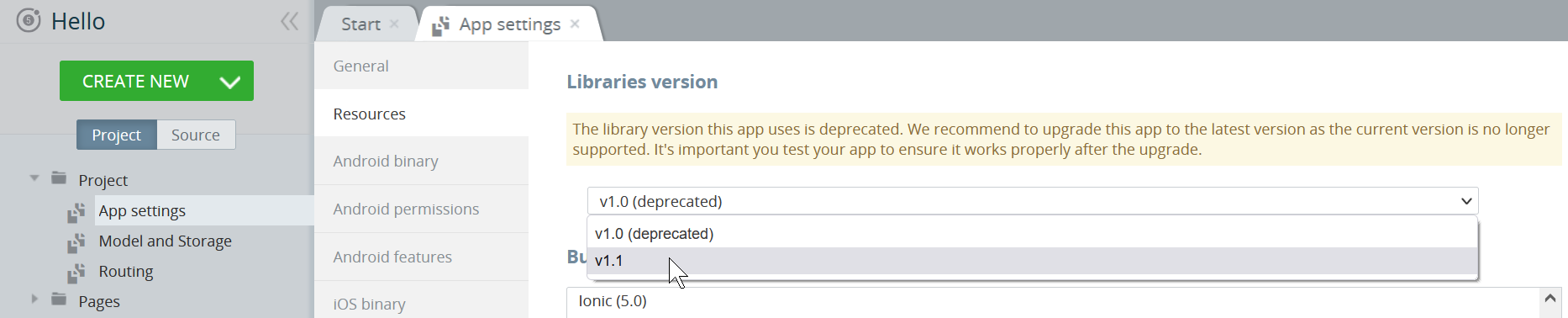Open the CREATE NEW dropdown arrow
Viewport: 1568px width, 318px height.
[229, 82]
